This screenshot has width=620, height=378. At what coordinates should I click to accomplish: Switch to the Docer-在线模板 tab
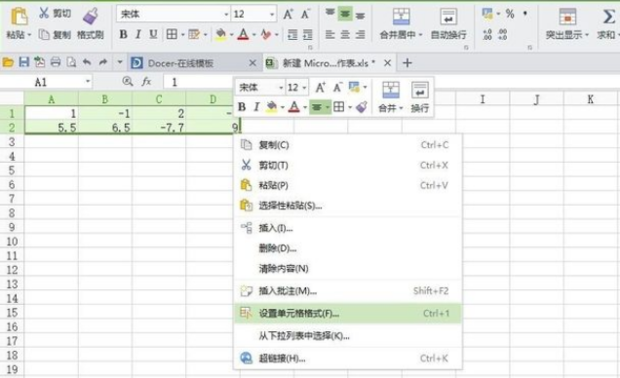click(x=181, y=63)
